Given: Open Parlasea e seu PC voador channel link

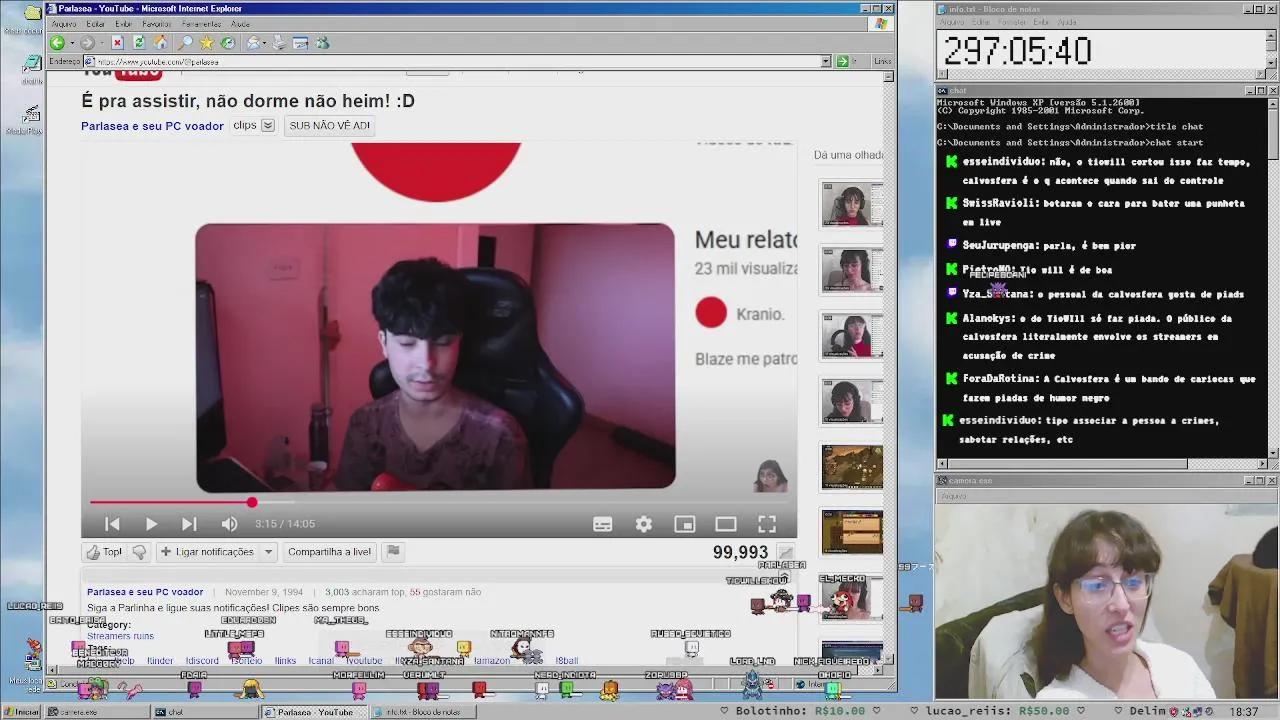Looking at the screenshot, I should click(152, 126).
